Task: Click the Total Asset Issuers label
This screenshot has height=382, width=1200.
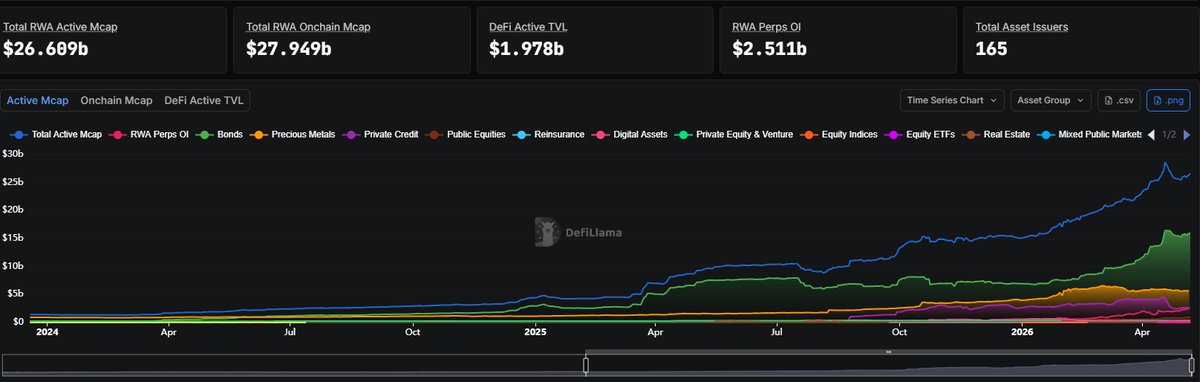Action: click(x=1021, y=27)
